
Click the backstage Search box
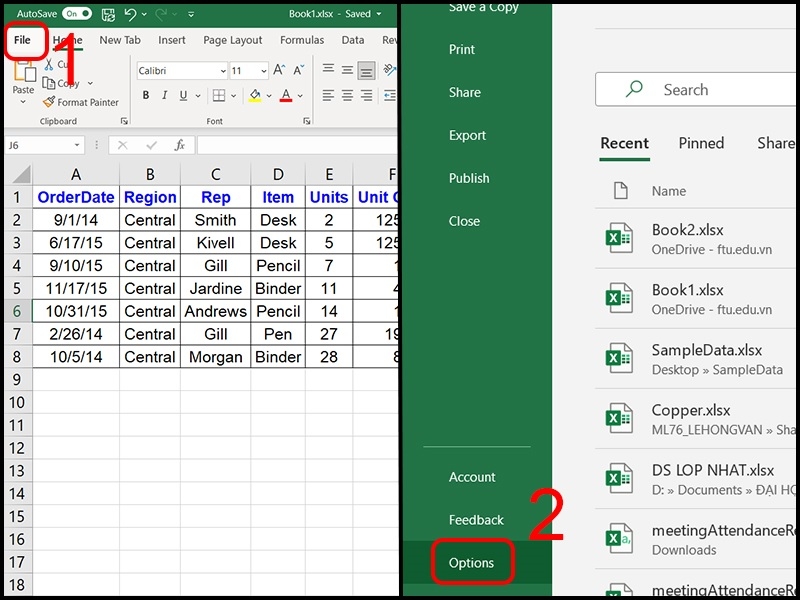tap(696, 90)
